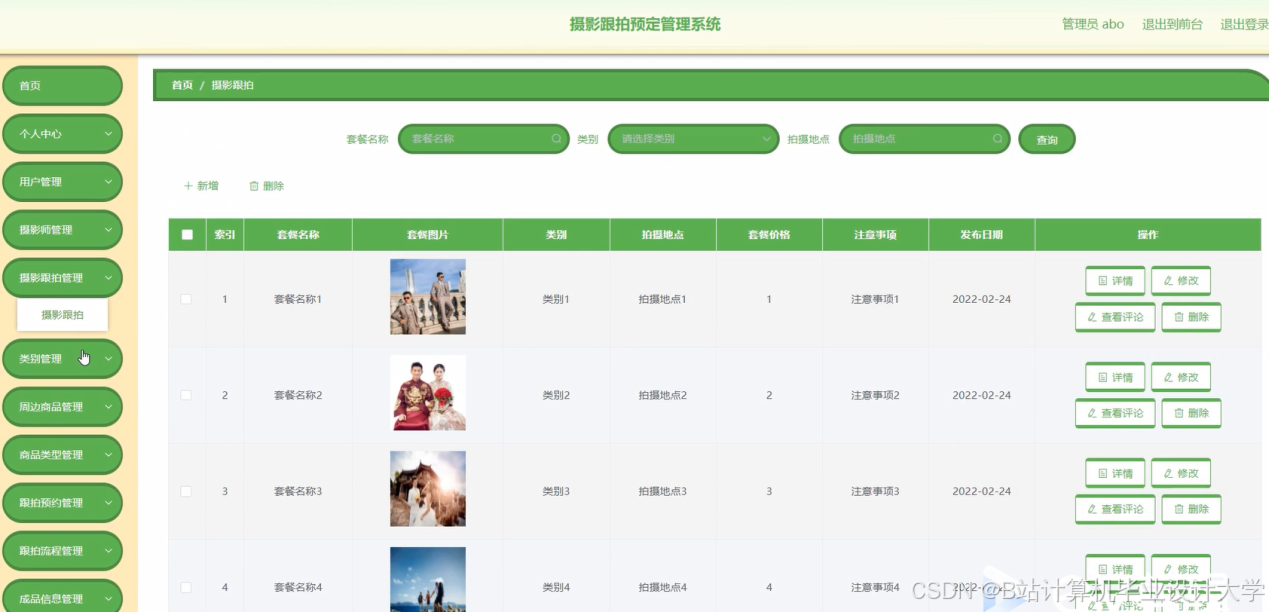The width and height of the screenshot is (1269, 612).
Task: Click 删除 for 套餐名称1 row
Action: [x=1191, y=317]
